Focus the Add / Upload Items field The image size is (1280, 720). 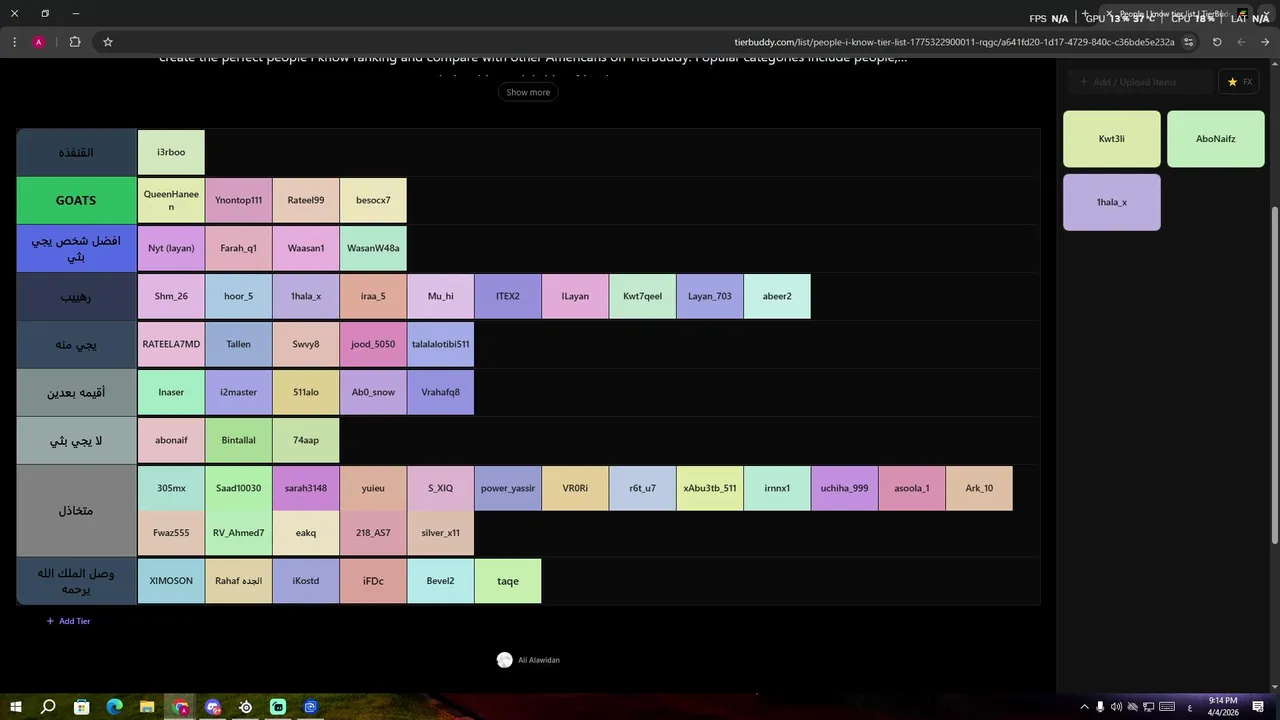point(1139,82)
